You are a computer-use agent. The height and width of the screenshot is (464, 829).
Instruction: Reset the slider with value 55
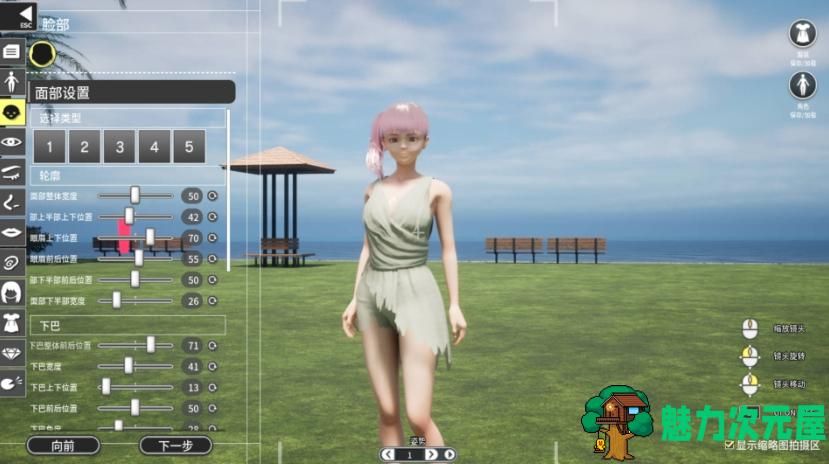[x=213, y=259]
